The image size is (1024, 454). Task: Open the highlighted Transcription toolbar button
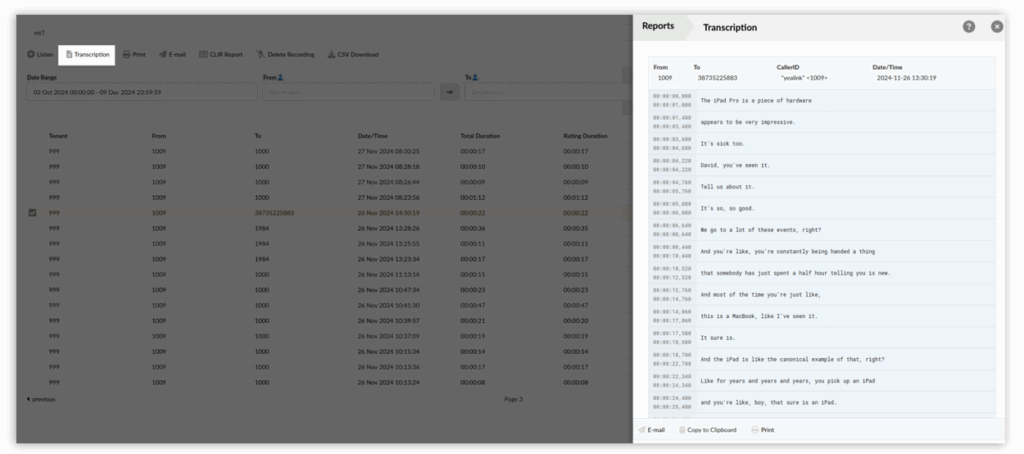87,55
